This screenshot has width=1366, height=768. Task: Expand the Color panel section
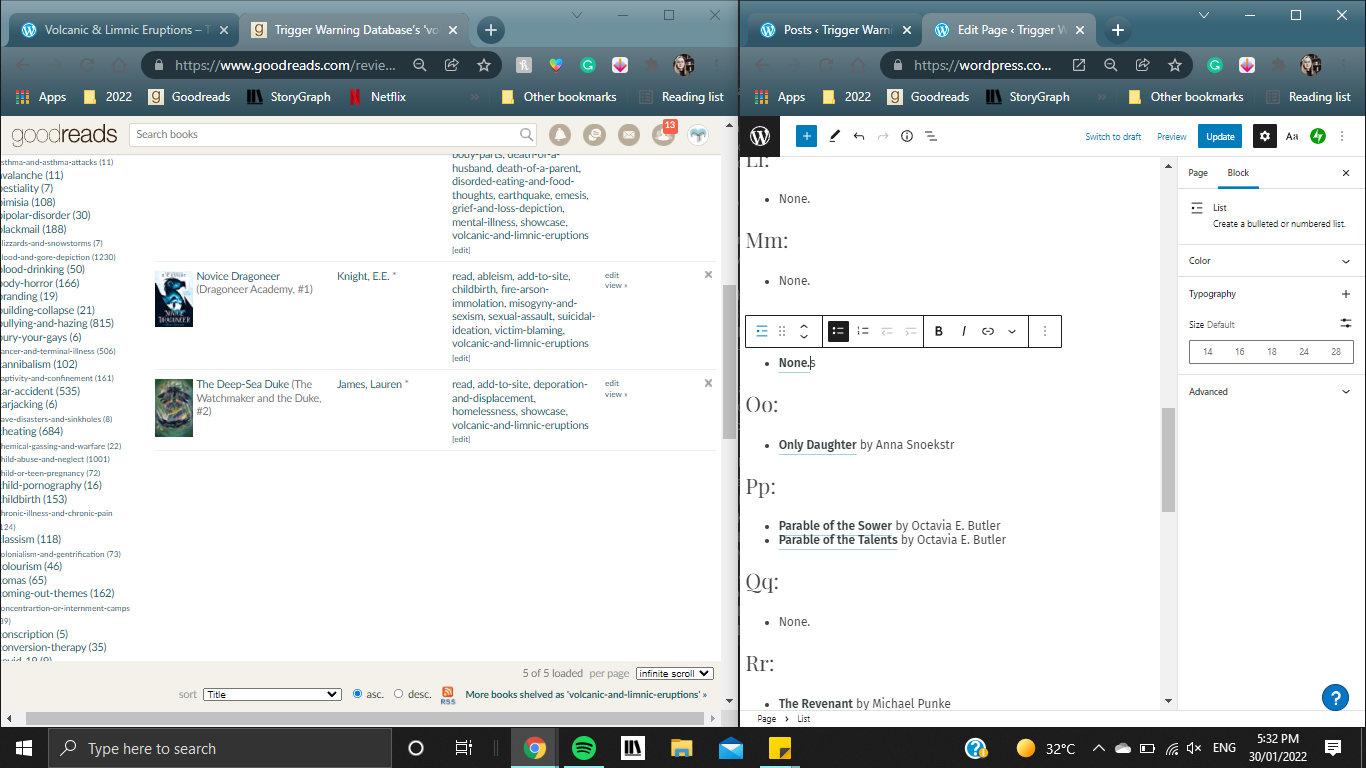point(1345,261)
